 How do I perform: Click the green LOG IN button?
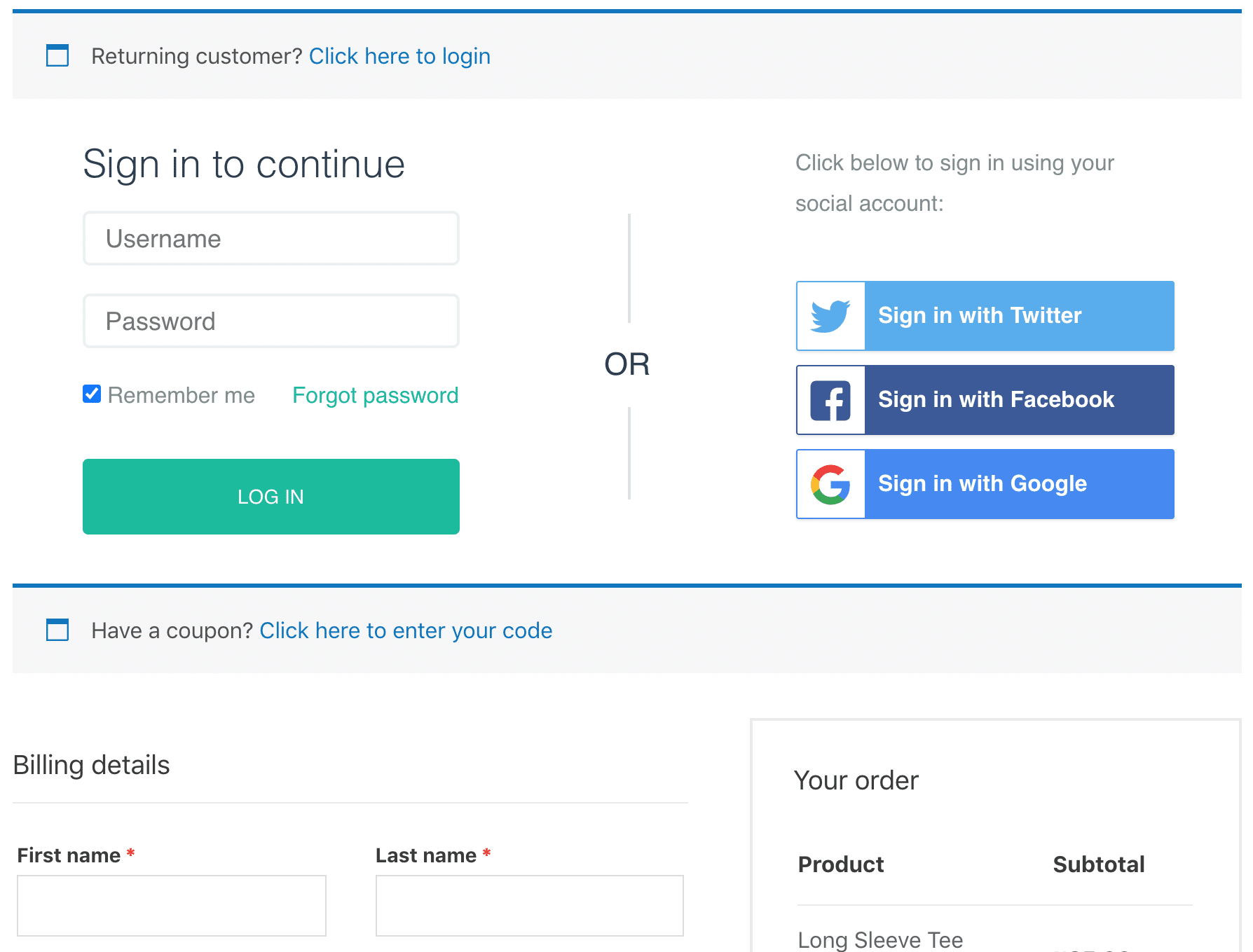(x=271, y=497)
